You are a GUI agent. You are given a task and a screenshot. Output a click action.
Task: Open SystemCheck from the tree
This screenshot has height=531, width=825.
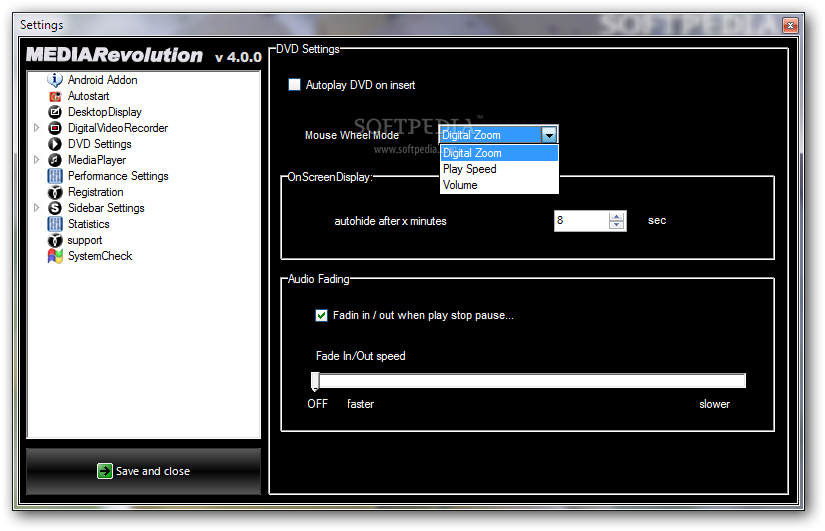tap(100, 256)
